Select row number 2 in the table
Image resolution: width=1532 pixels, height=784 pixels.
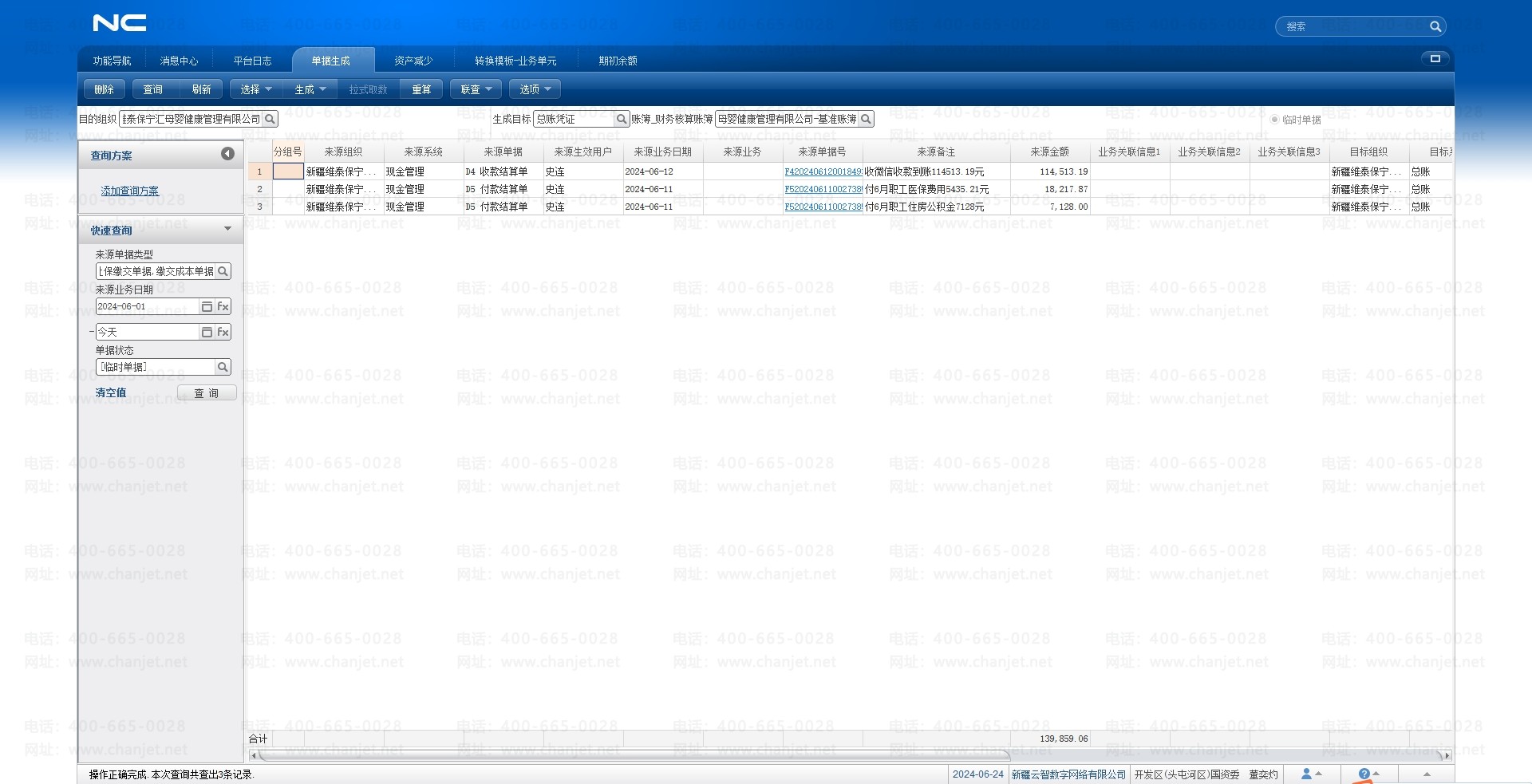259,189
